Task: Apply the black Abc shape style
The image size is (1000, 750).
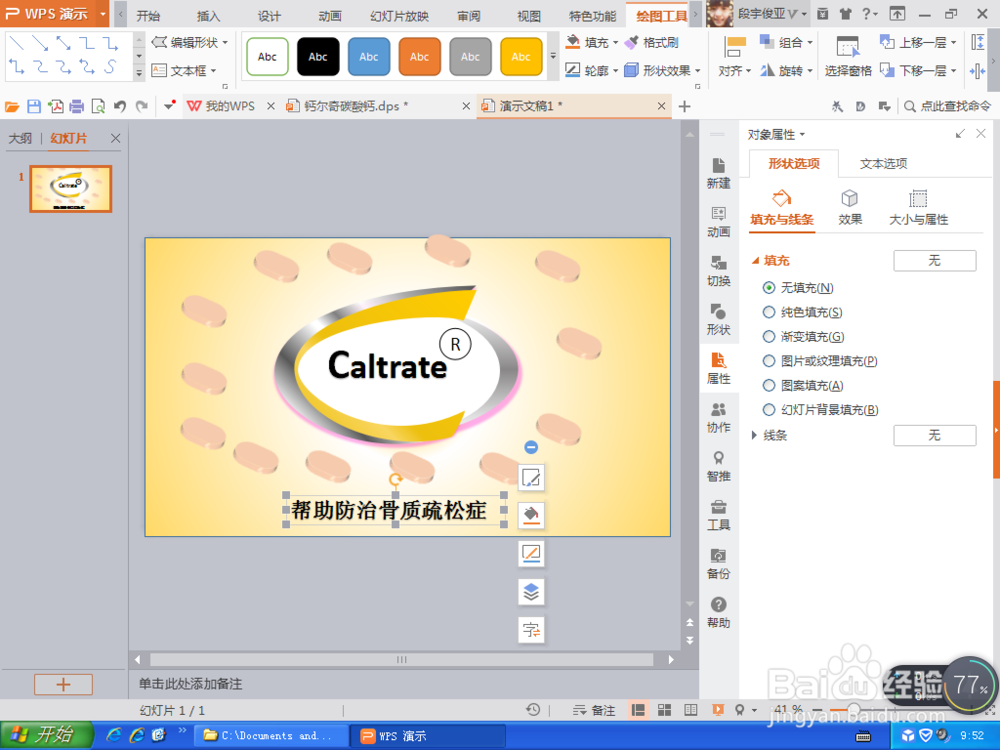Action: (318, 57)
